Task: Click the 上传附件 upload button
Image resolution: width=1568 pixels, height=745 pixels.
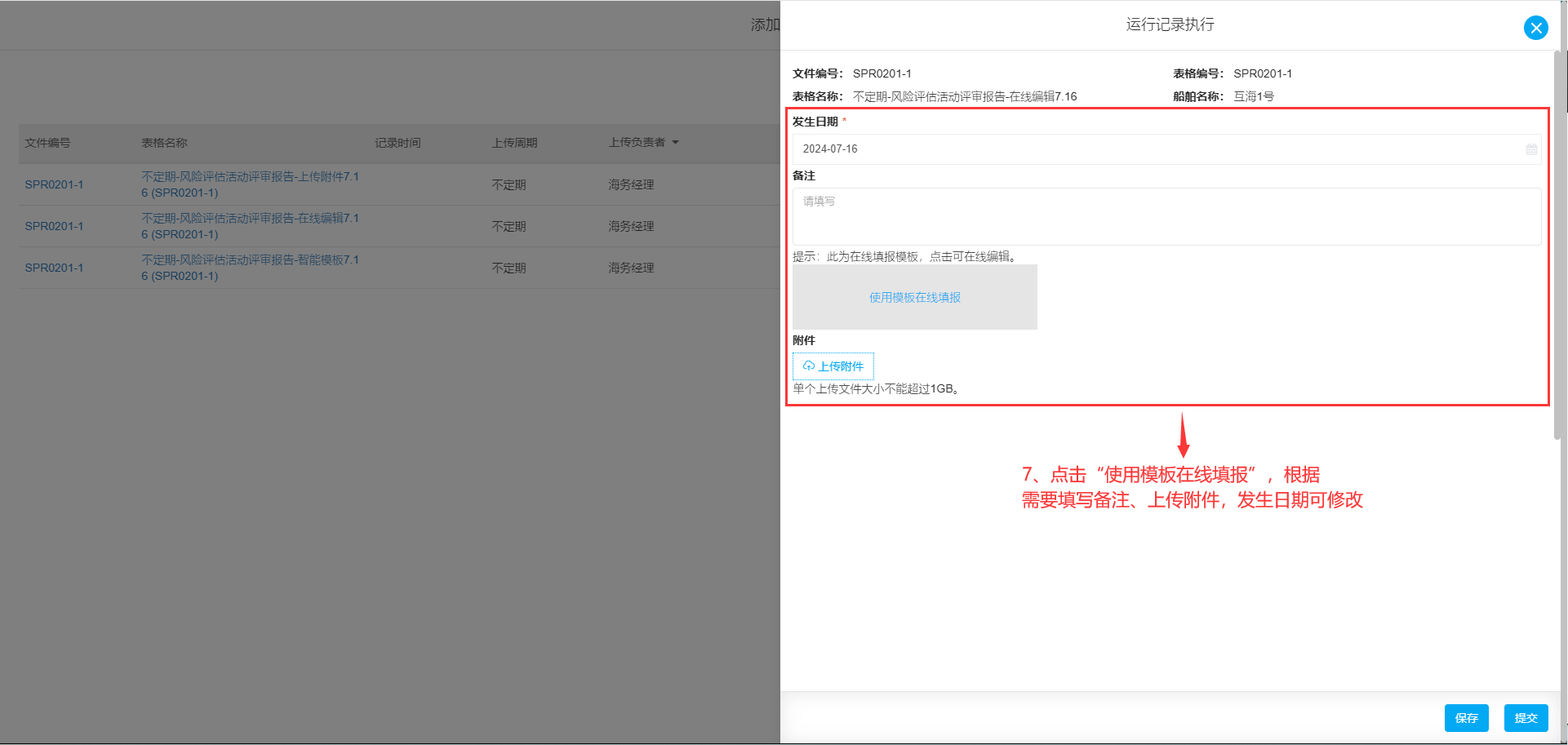Action: coord(833,366)
